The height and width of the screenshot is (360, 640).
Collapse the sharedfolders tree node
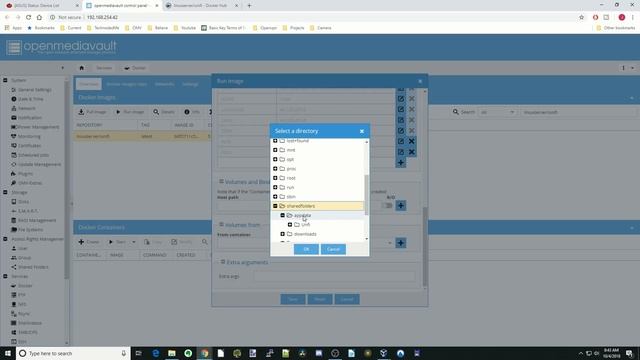point(275,206)
